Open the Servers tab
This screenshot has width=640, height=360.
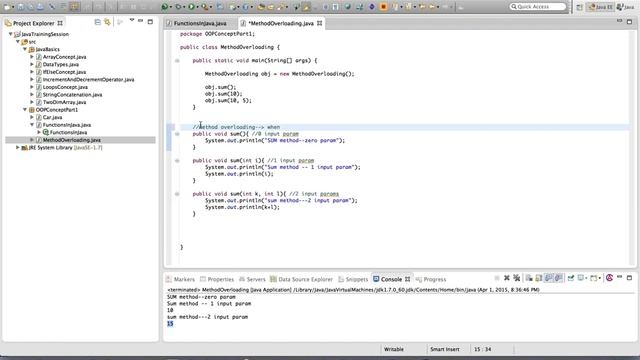coord(252,279)
